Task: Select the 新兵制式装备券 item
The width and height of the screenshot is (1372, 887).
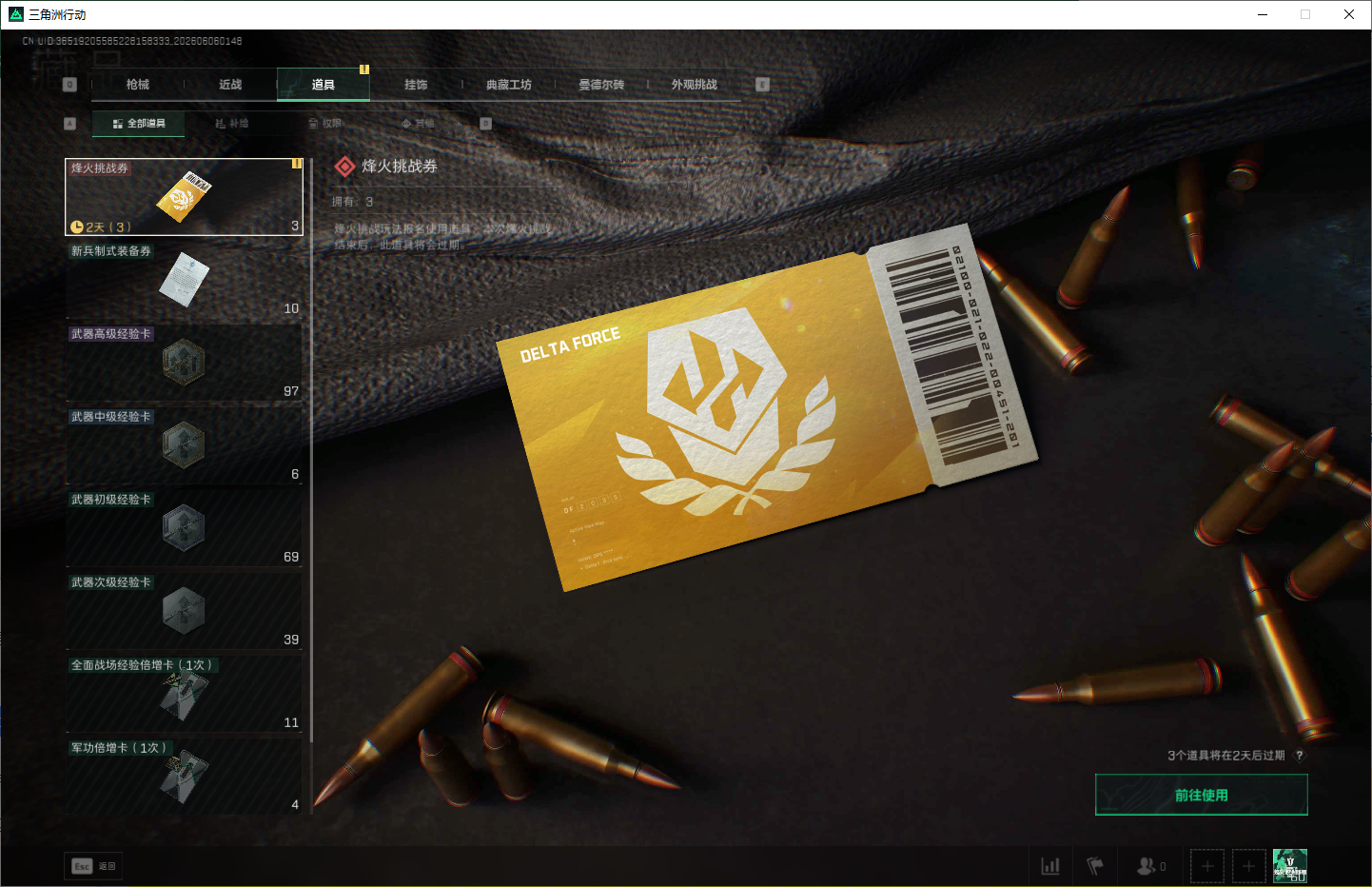Action: (184, 280)
